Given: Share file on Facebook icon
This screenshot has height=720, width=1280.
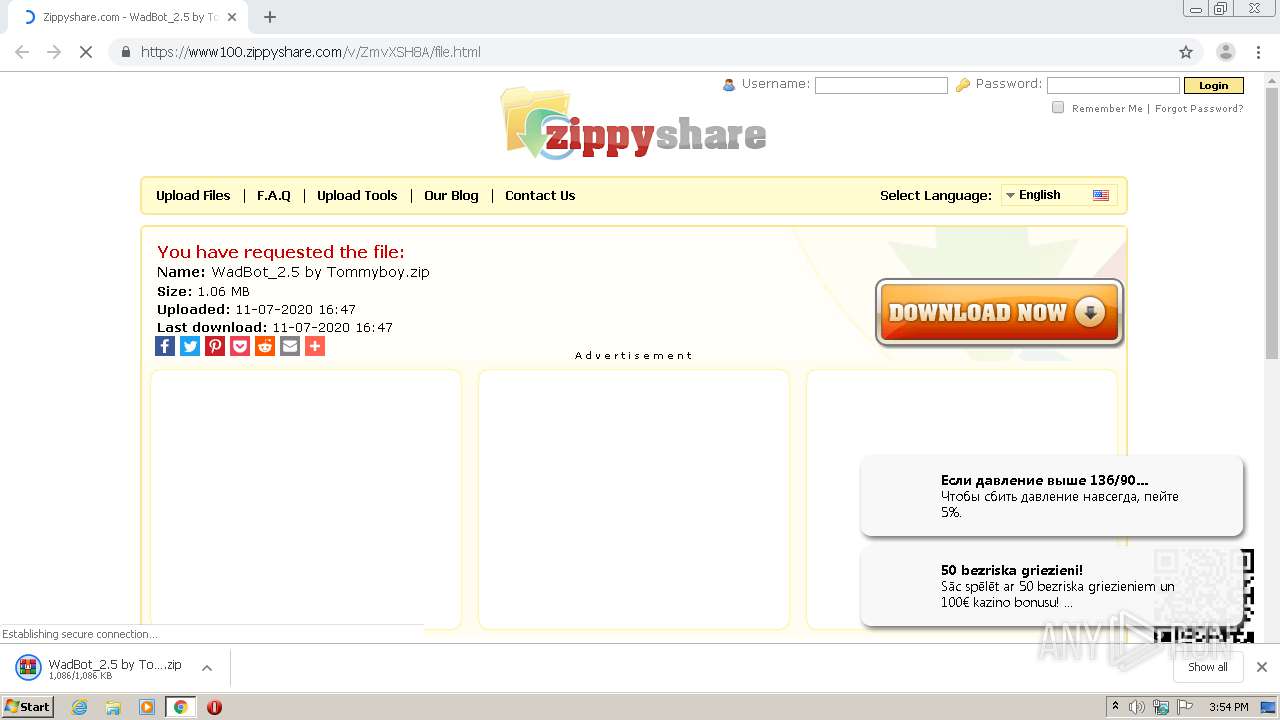Looking at the screenshot, I should click(165, 346).
